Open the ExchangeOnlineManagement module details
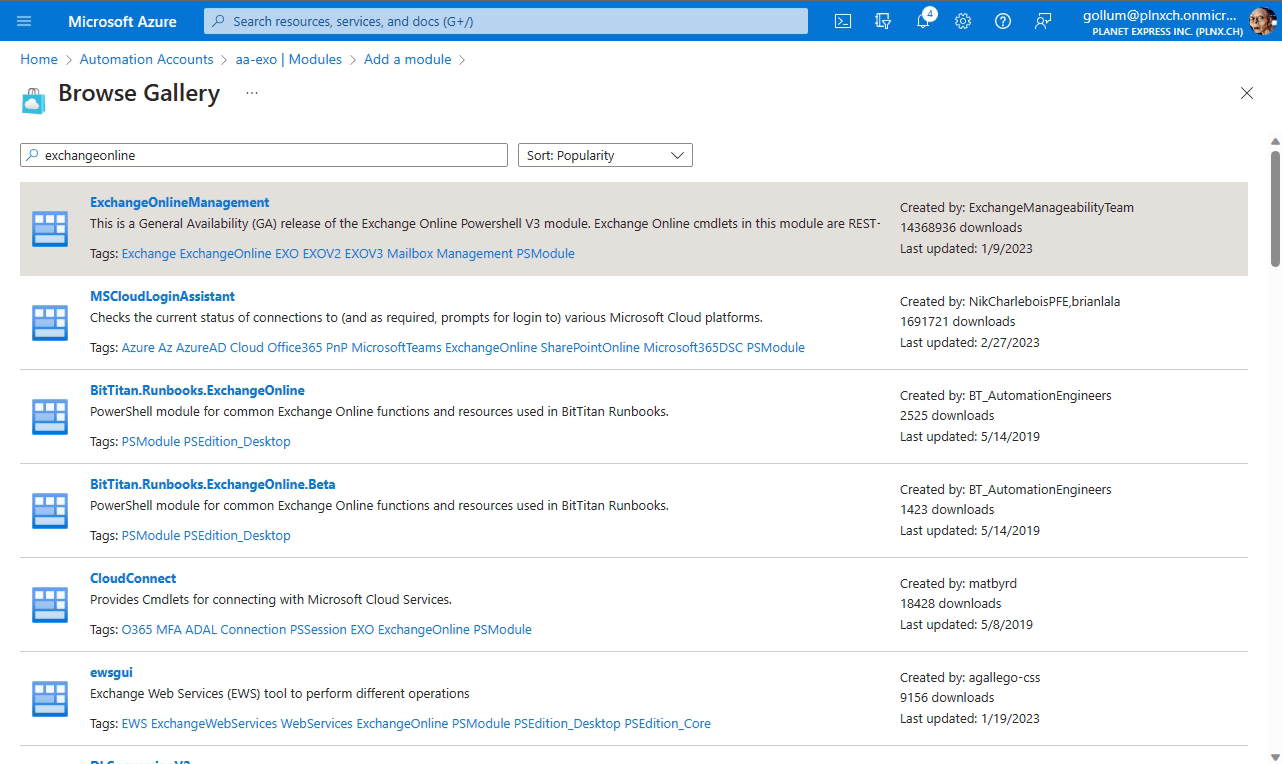The width and height of the screenshot is (1282, 764). tap(179, 202)
